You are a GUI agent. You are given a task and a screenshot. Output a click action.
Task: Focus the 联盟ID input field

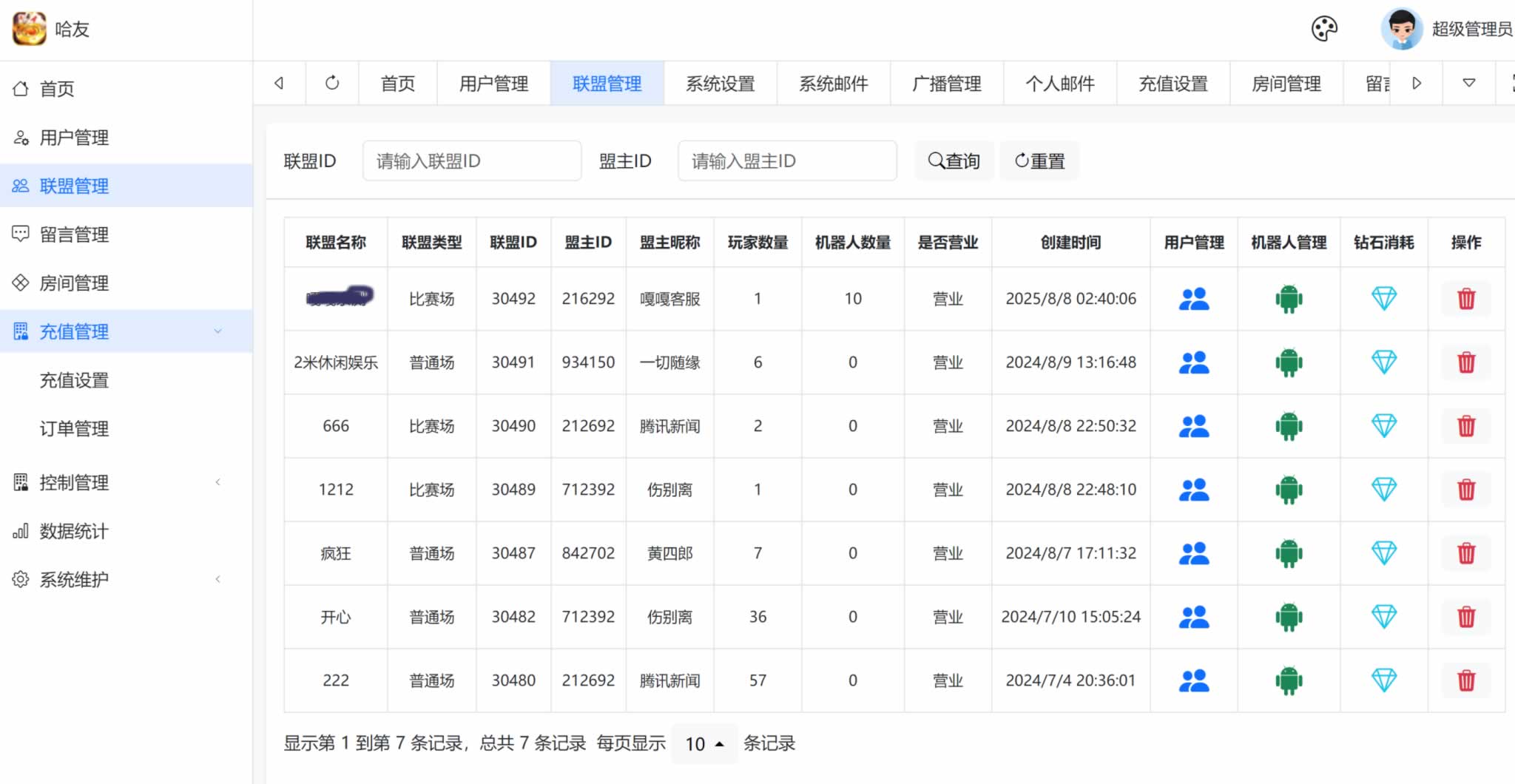pos(471,160)
